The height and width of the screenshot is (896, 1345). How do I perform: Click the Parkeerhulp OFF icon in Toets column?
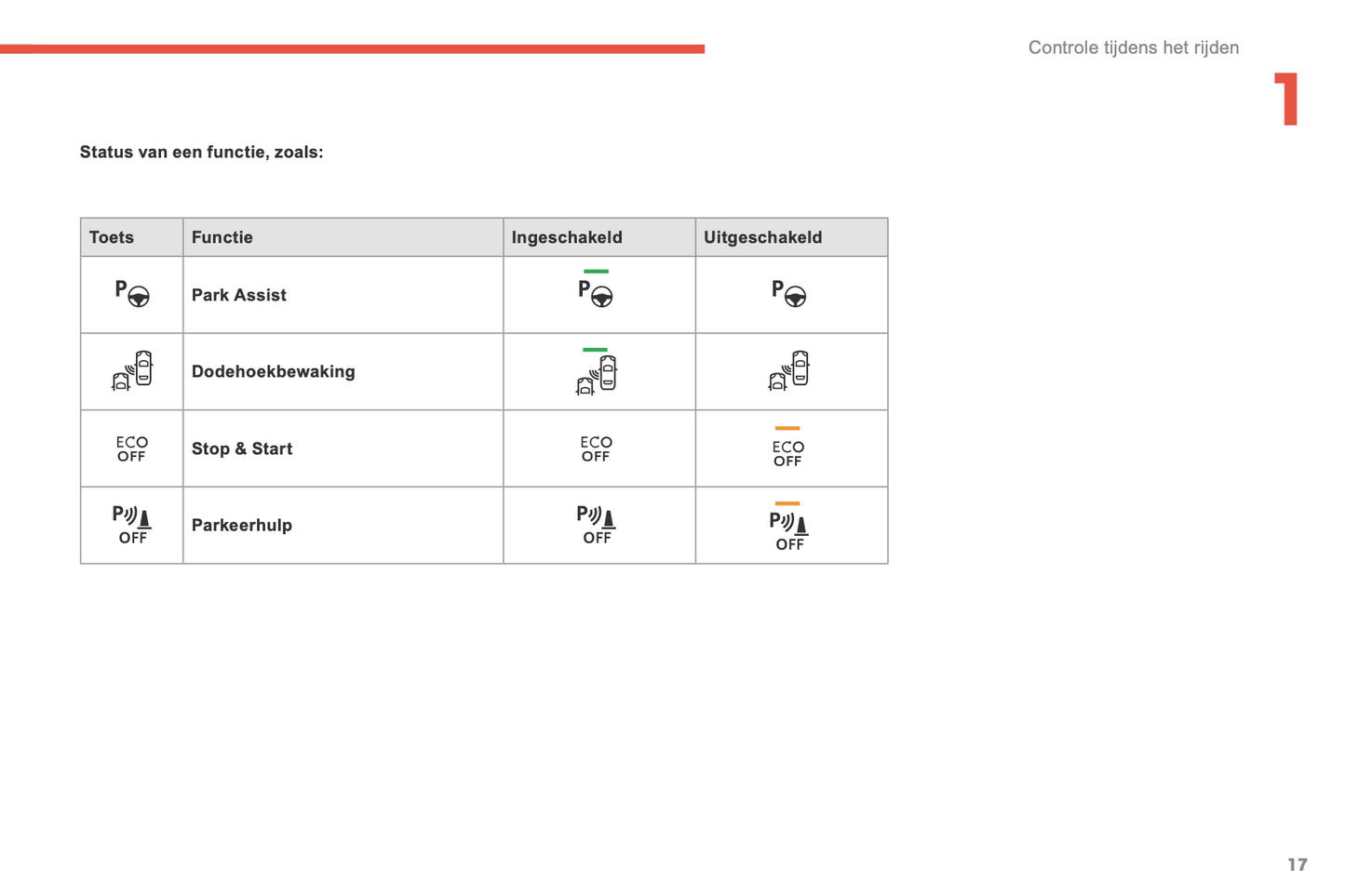coord(132,525)
